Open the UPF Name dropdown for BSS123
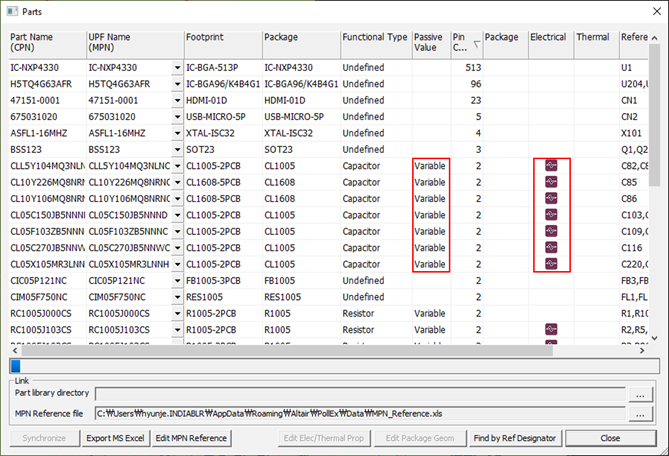Screen dimensions: 669x456 tap(177, 149)
